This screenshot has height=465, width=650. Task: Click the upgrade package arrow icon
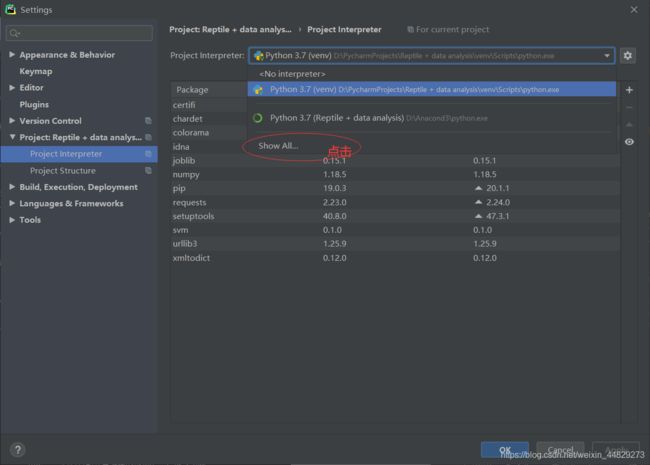tap(629, 124)
